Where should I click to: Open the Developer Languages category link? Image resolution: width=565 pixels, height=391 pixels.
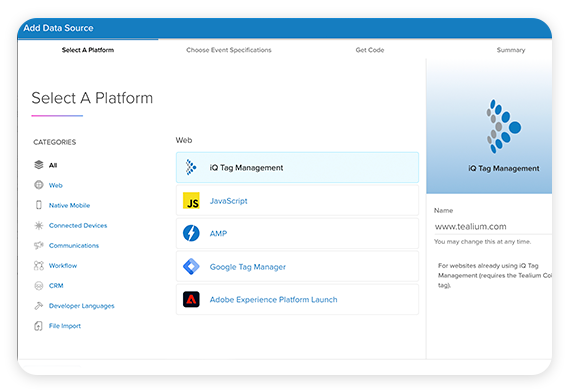pyautogui.click(x=81, y=306)
